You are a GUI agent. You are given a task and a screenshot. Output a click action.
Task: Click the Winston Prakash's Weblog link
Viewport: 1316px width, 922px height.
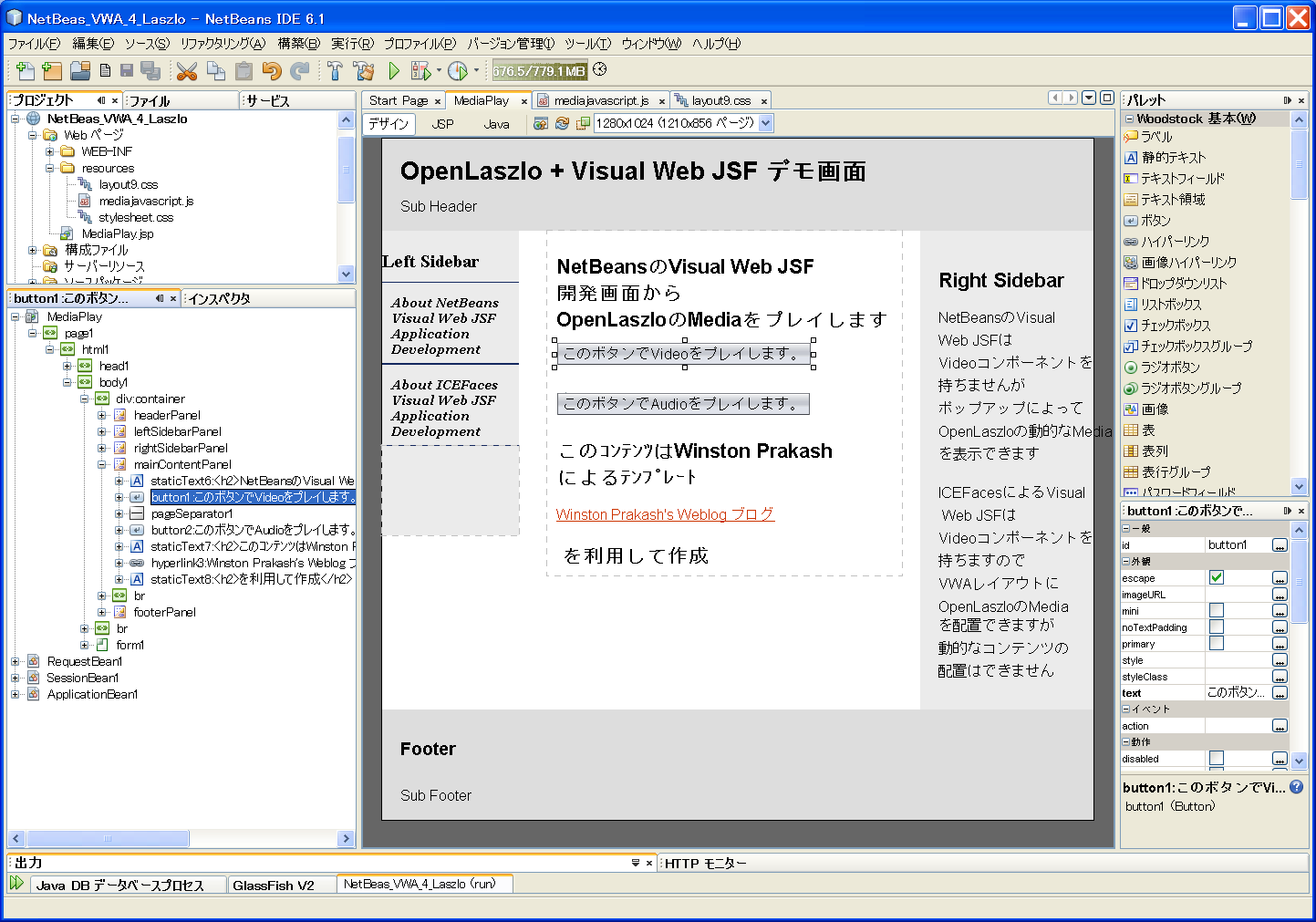click(665, 514)
